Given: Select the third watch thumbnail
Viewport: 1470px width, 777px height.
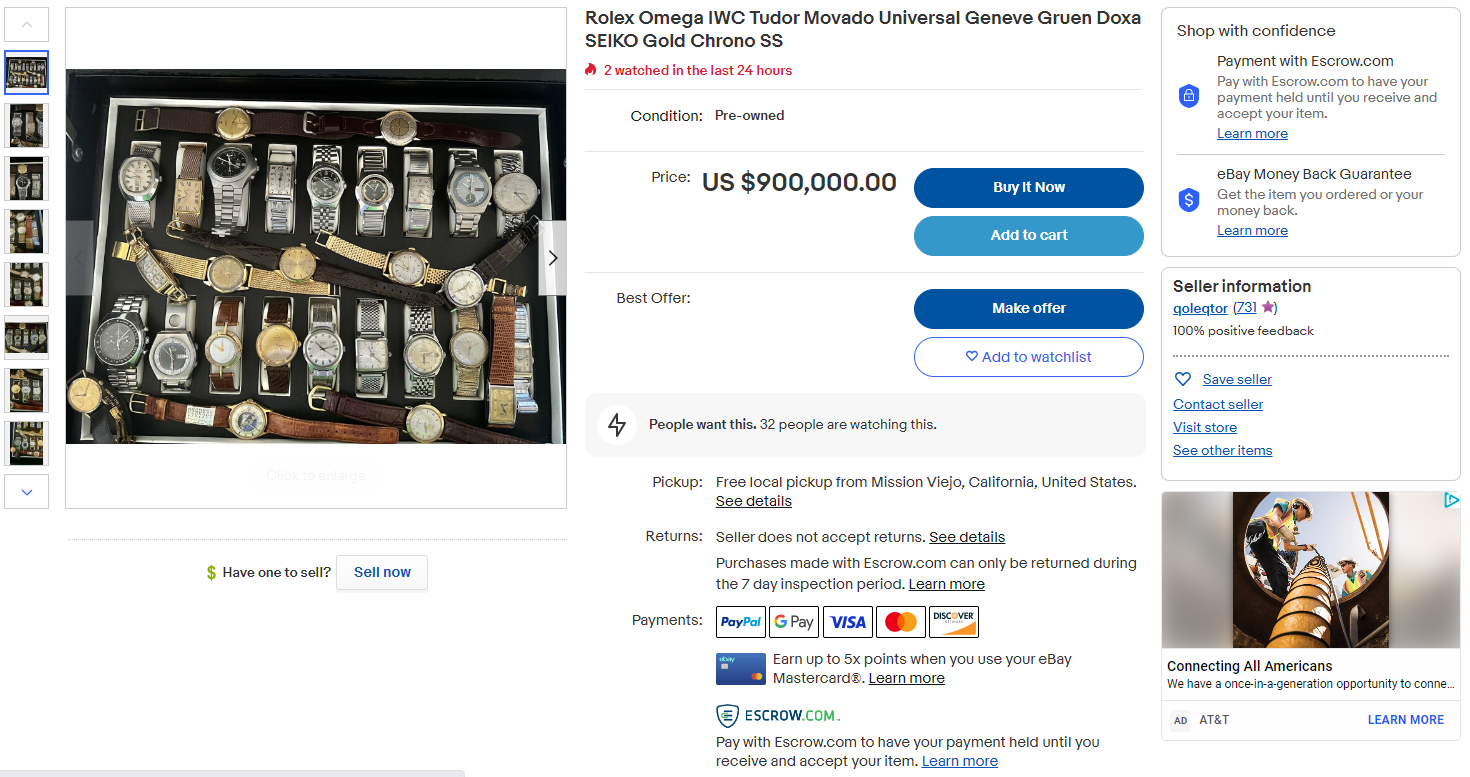Looking at the screenshot, I should (26, 178).
